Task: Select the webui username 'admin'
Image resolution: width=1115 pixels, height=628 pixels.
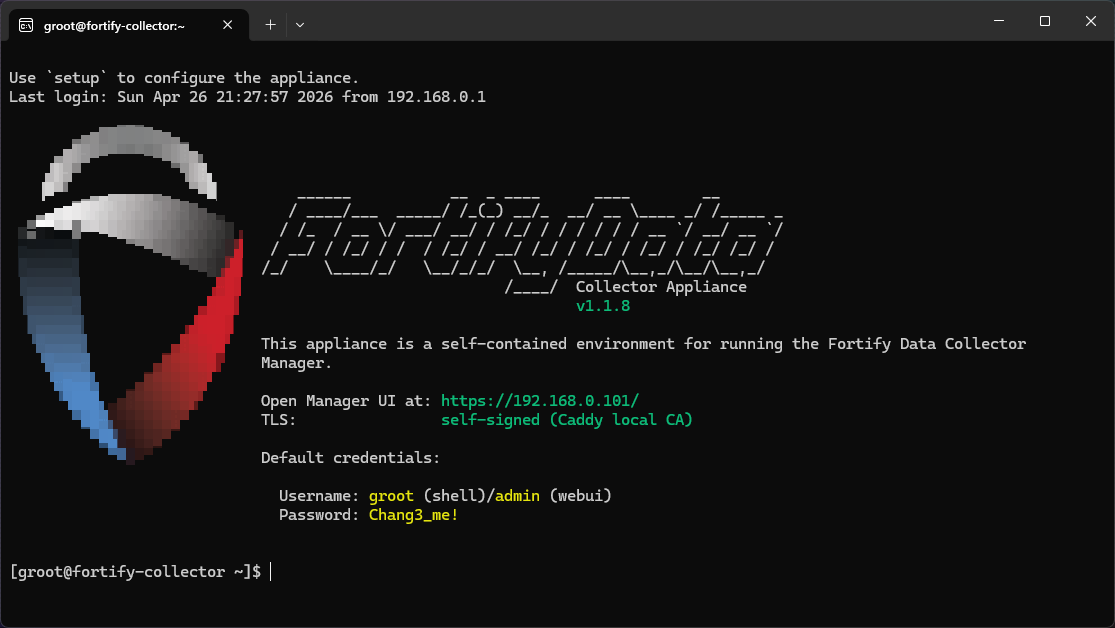Action: (x=517, y=496)
